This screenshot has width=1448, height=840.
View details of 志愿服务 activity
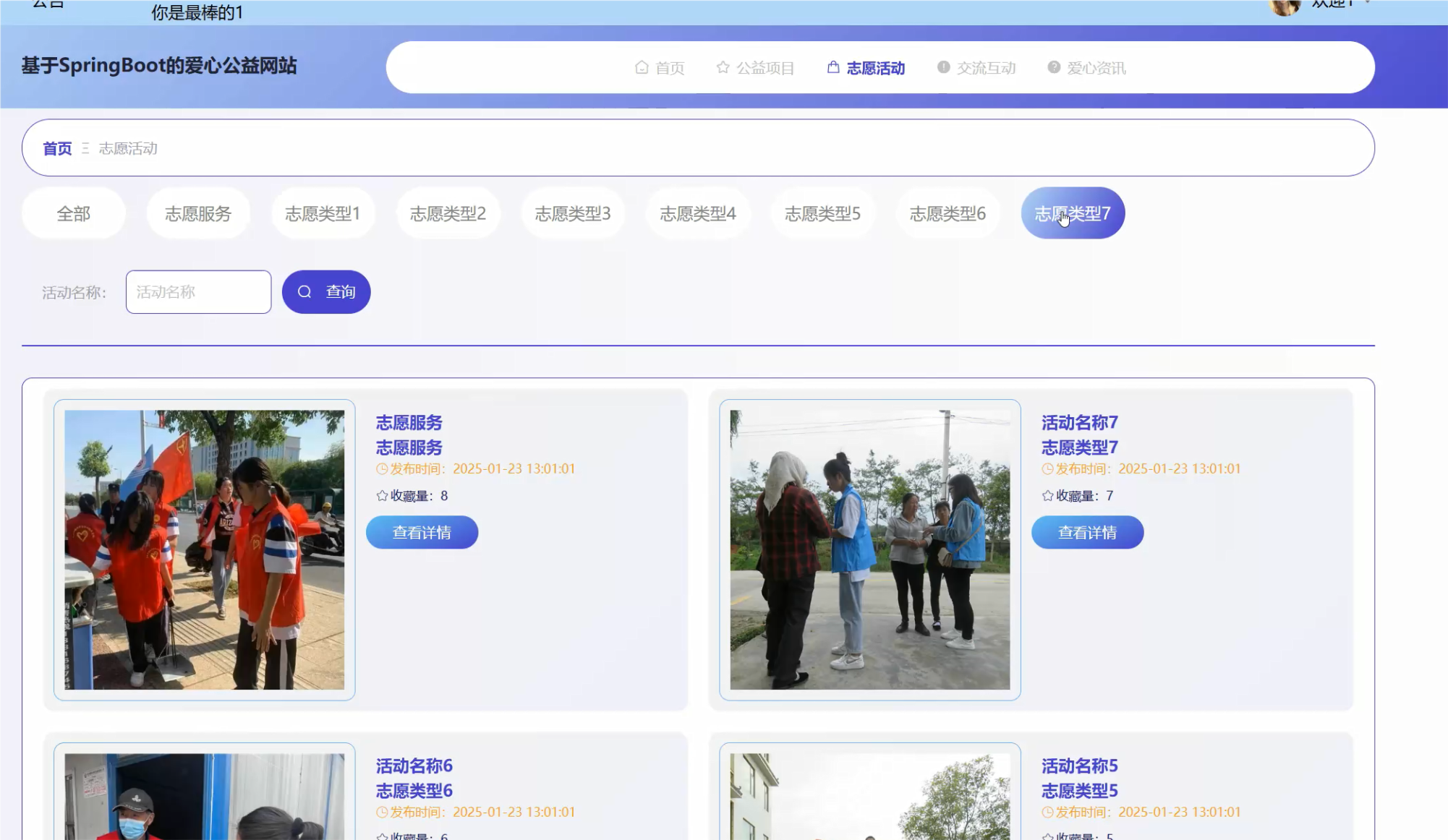click(x=422, y=533)
